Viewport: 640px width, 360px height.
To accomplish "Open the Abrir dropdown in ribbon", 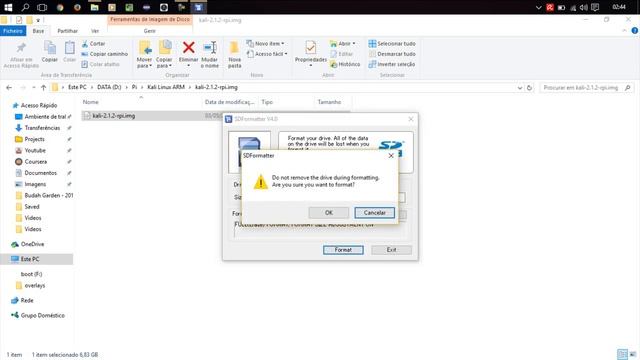I will (x=342, y=44).
